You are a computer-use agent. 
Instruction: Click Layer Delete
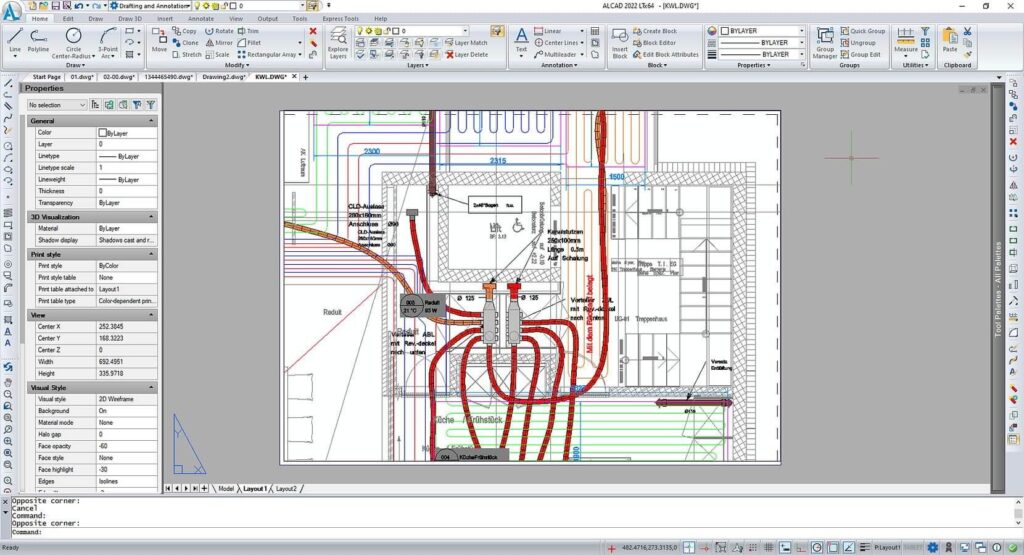pos(467,55)
